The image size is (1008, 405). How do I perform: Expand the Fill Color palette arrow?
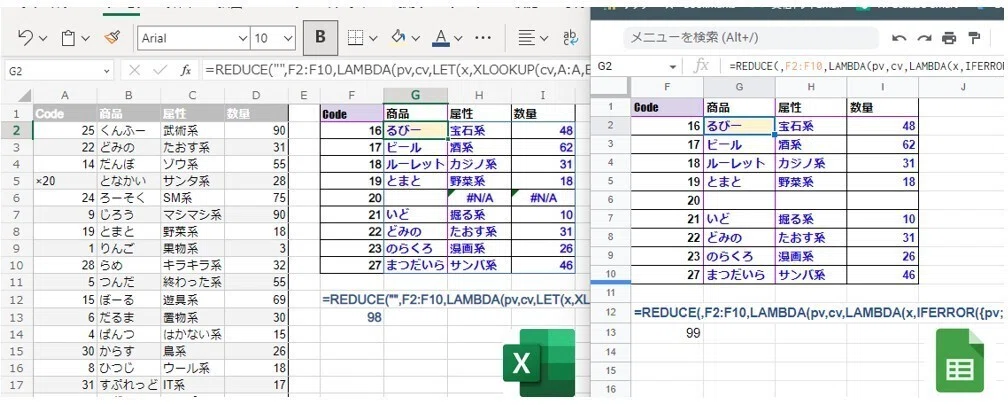click(415, 39)
